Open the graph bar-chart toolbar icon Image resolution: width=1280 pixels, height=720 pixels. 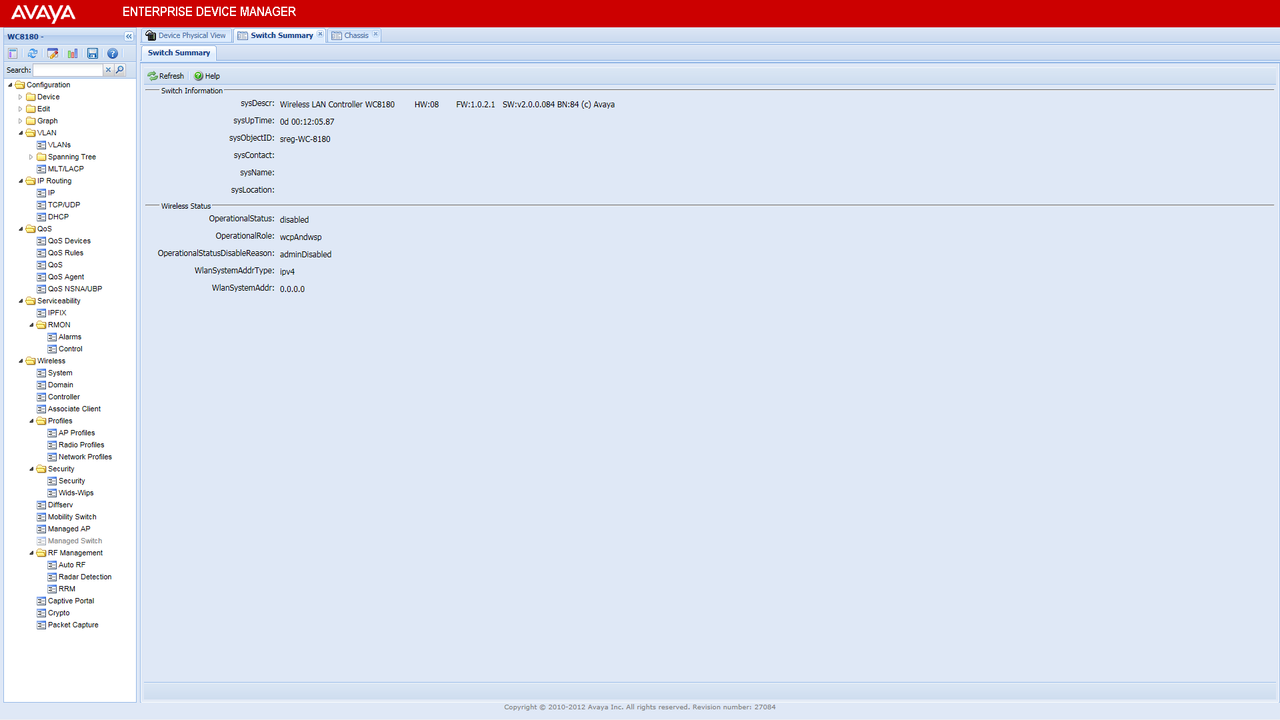coord(73,53)
